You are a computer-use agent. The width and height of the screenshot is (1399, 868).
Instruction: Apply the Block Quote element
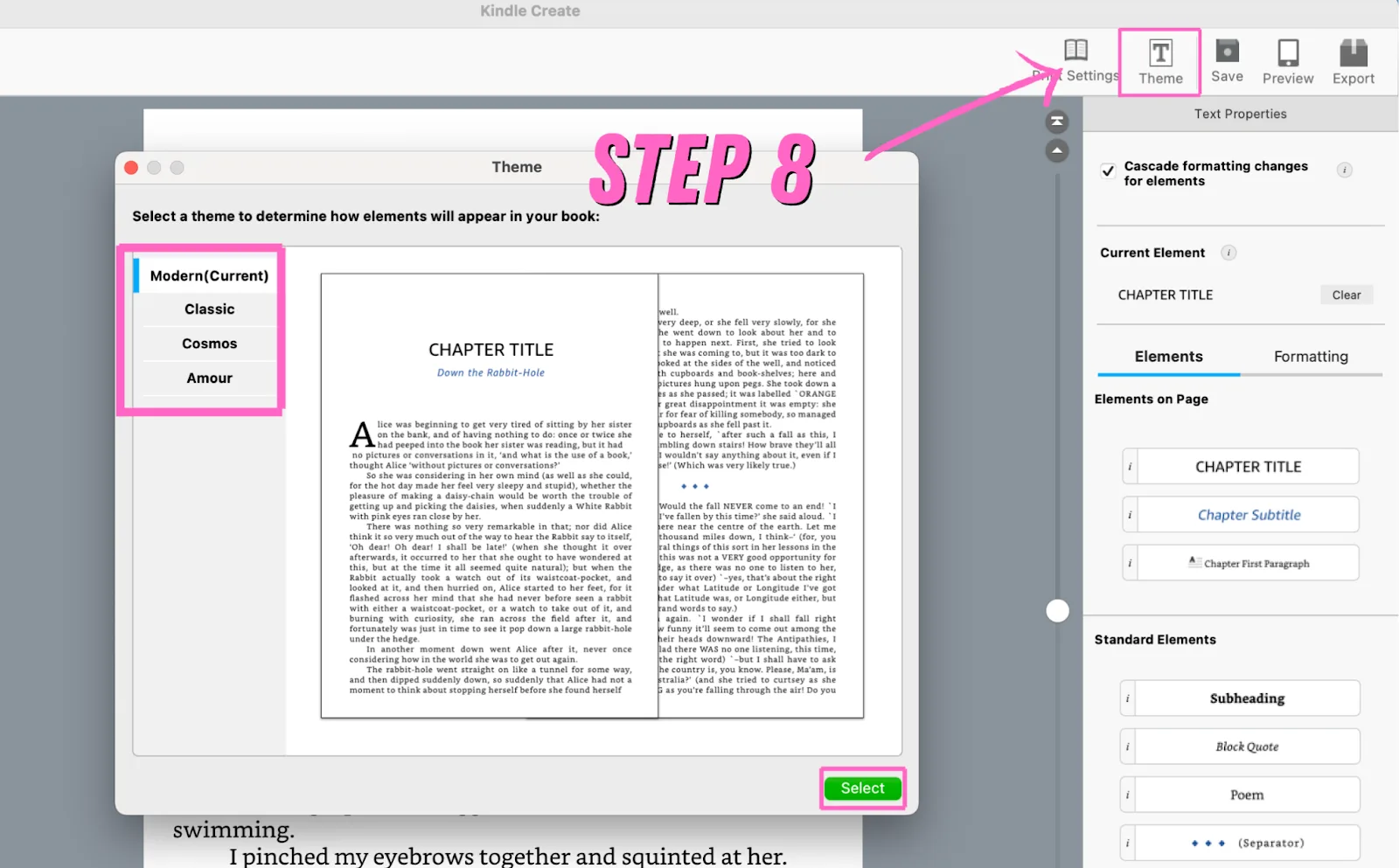tap(1247, 746)
